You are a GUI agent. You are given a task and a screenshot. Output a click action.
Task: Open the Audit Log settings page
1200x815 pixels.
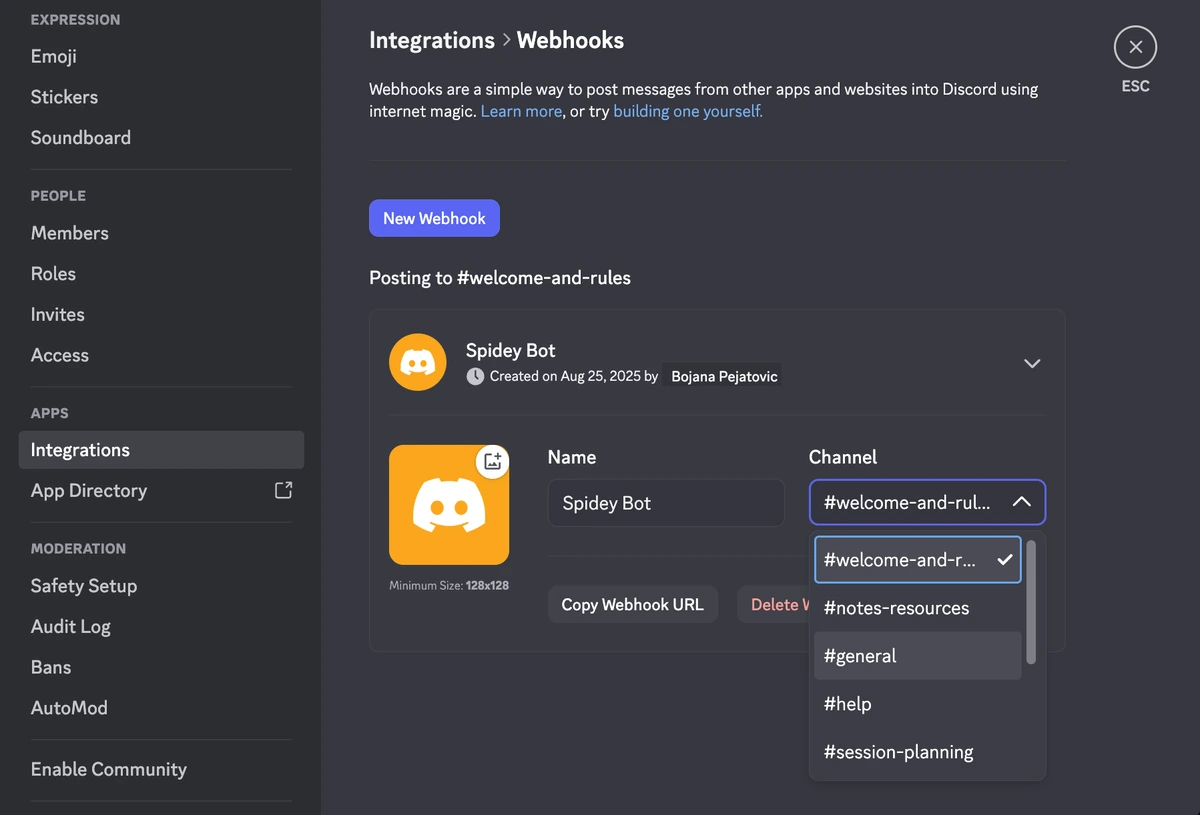[70, 626]
